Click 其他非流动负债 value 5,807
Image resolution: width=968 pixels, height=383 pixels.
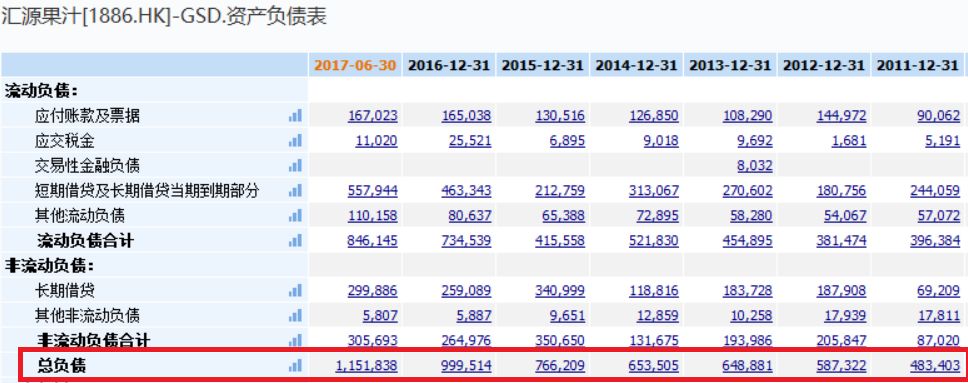tap(380, 316)
